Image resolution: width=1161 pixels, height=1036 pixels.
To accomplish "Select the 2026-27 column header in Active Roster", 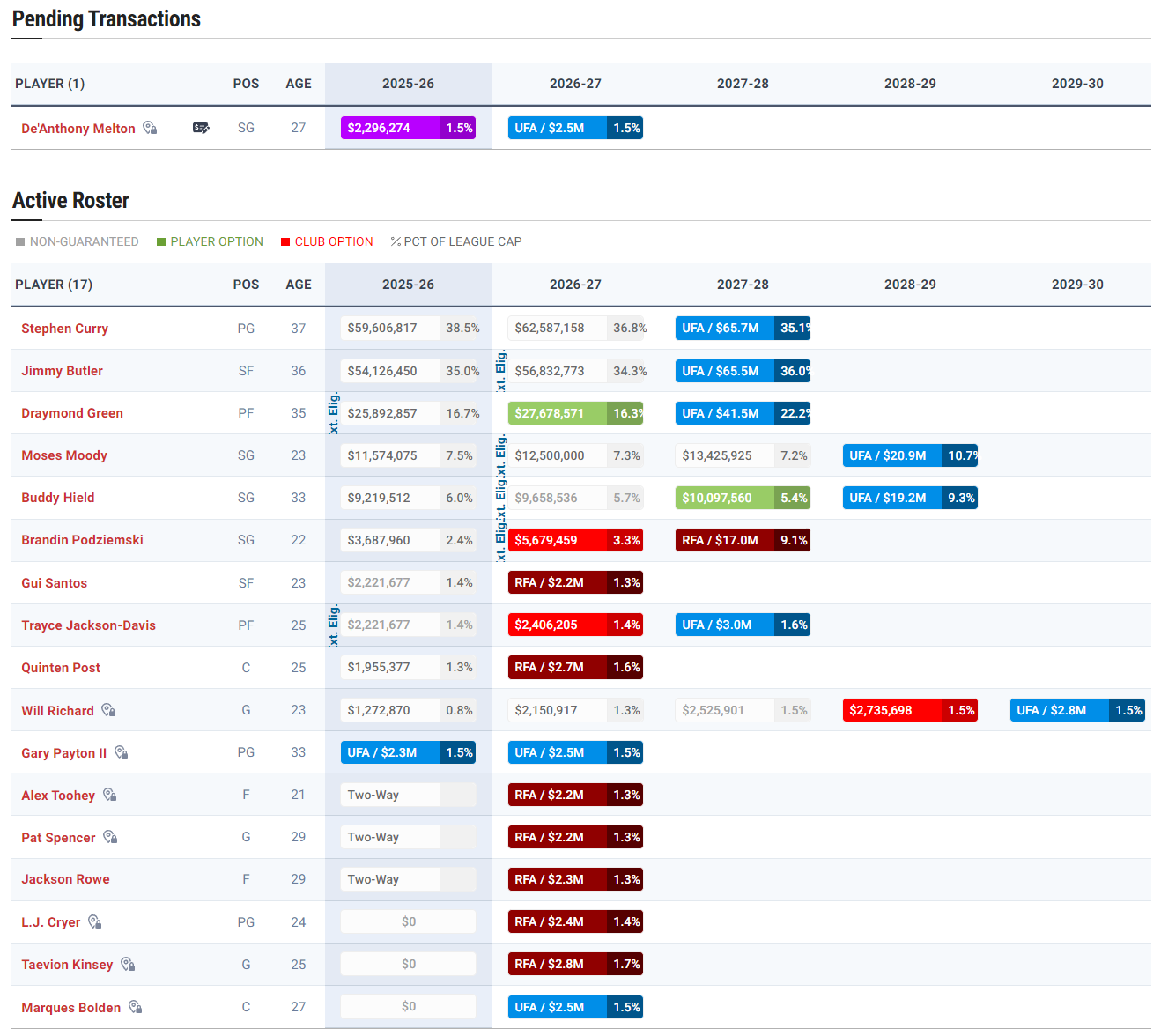I will pos(575,285).
